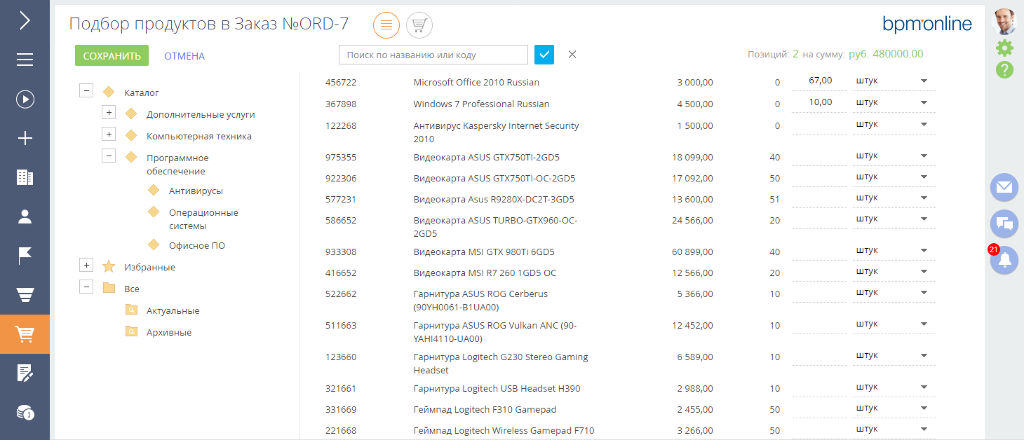Open the coins info icon section
This screenshot has width=1024, height=440.
click(x=25, y=413)
